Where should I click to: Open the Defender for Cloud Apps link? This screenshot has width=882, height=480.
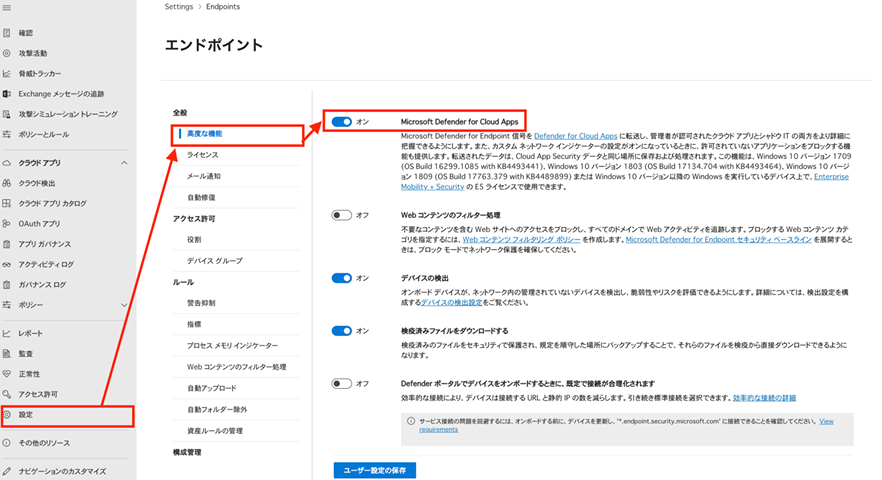pyautogui.click(x=575, y=136)
